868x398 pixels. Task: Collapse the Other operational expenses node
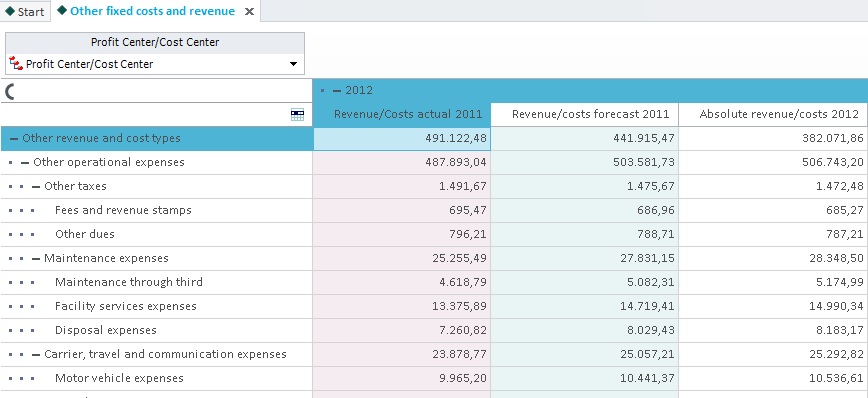[x=25, y=163]
